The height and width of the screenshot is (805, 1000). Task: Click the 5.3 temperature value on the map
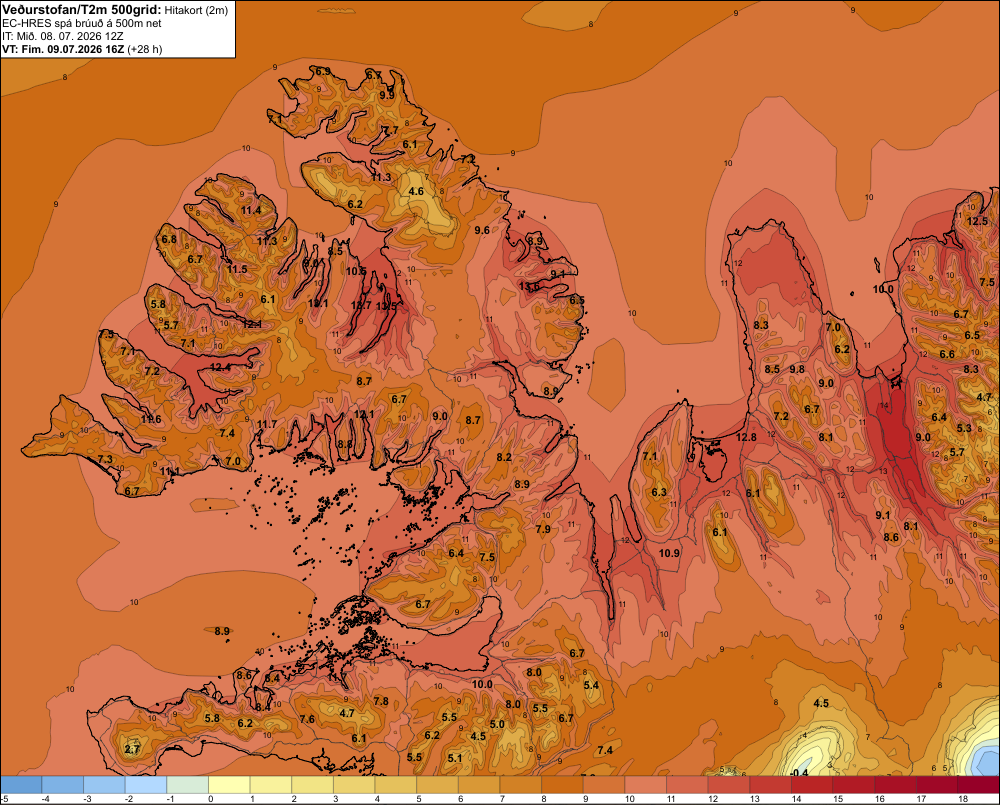[964, 428]
